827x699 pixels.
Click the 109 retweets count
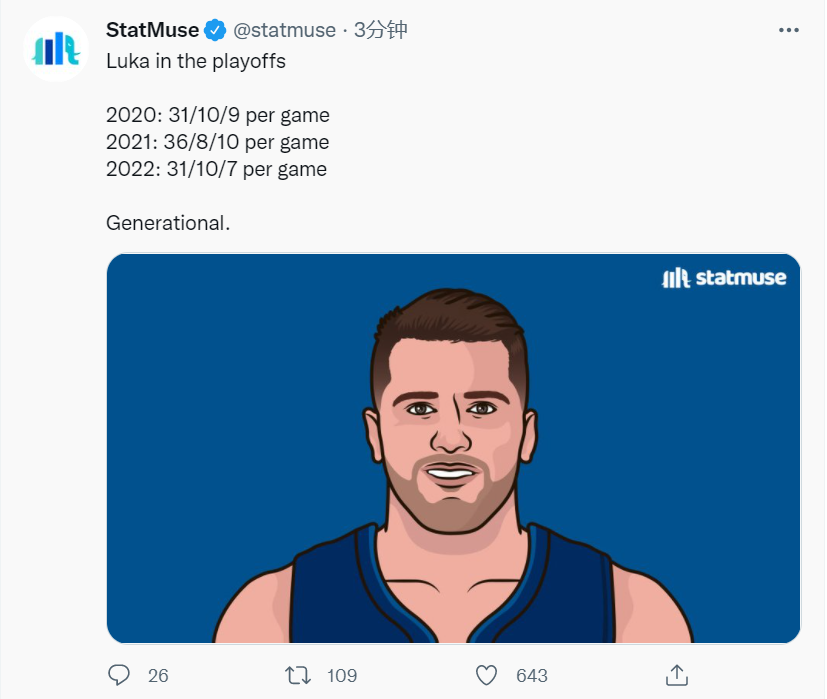tap(342, 676)
